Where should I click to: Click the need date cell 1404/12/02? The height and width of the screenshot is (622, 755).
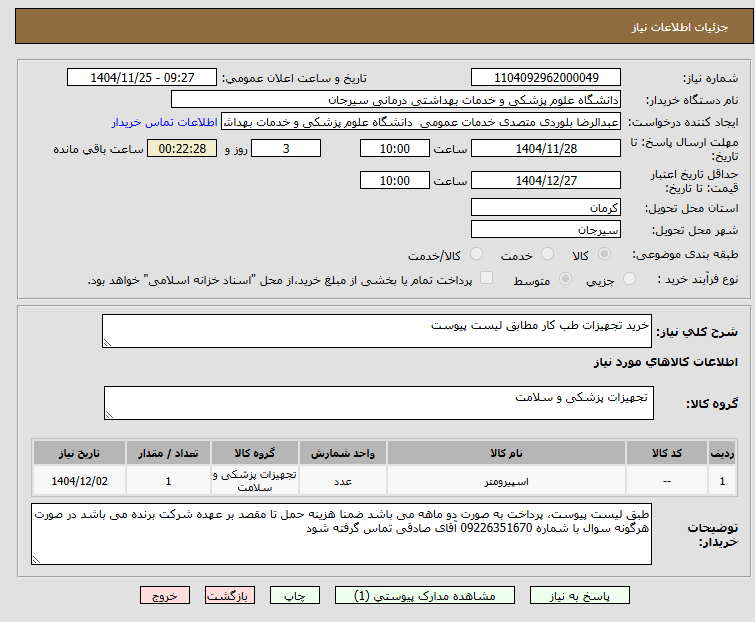(79, 480)
